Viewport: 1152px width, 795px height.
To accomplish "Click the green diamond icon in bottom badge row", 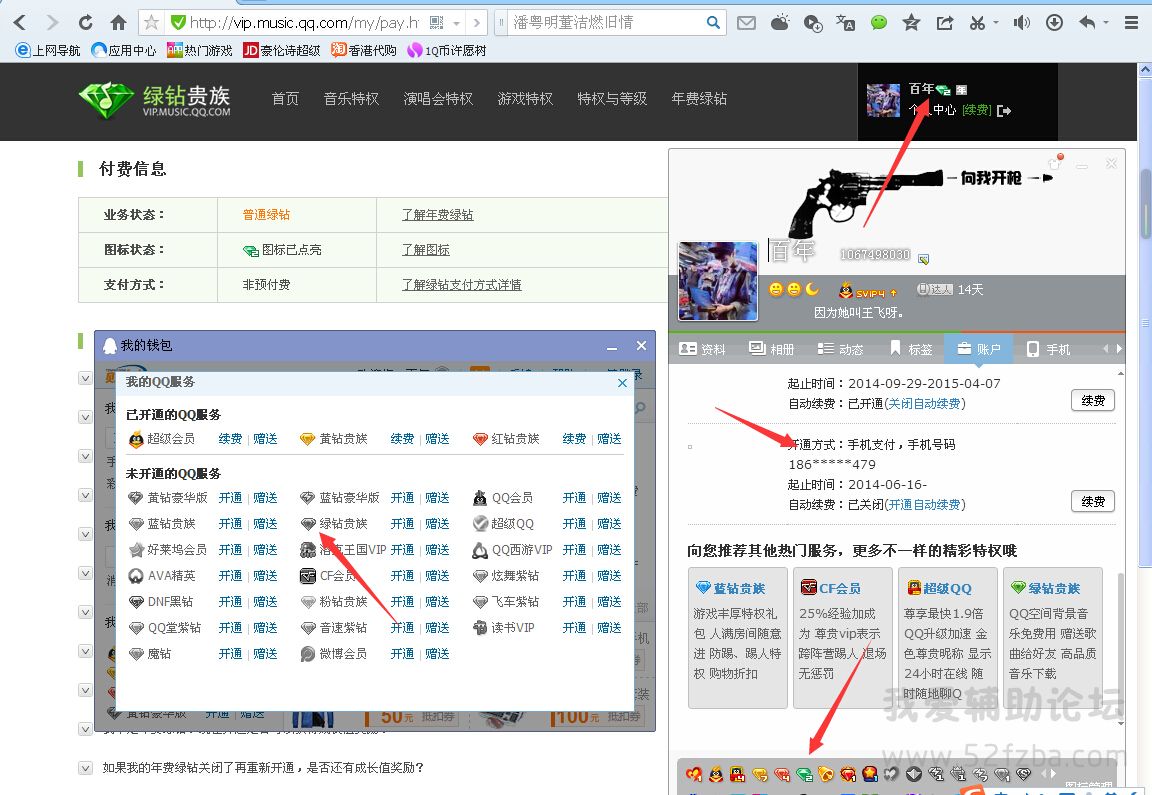I will [x=804, y=774].
